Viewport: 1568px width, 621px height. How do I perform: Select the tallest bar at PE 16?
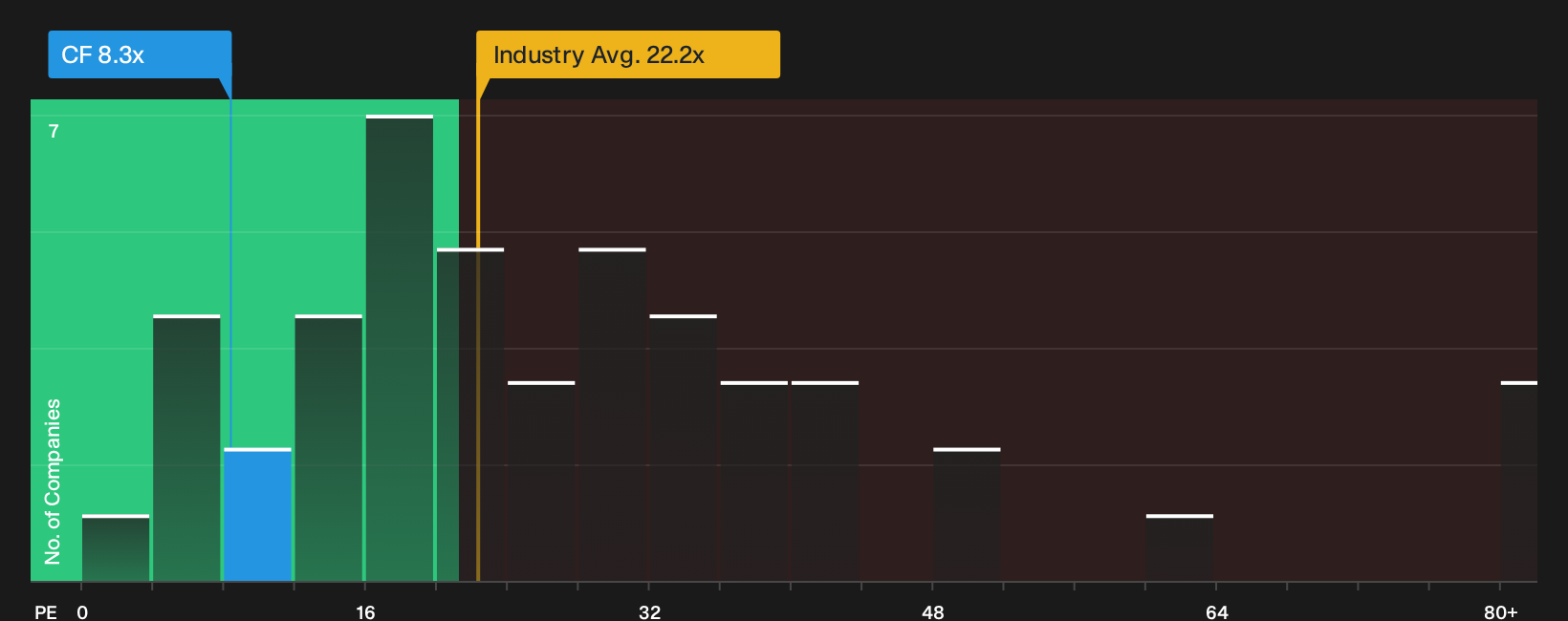(400, 348)
